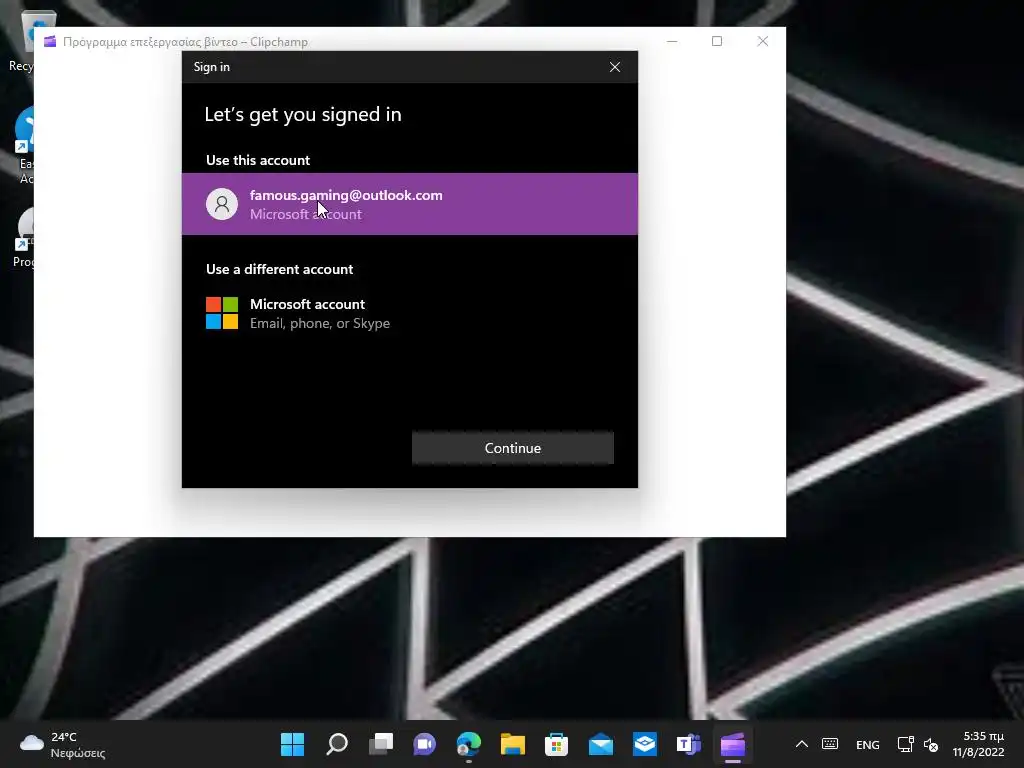1024x768 pixels.
Task: Open Microsoft Store from taskbar
Action: [x=556, y=744]
